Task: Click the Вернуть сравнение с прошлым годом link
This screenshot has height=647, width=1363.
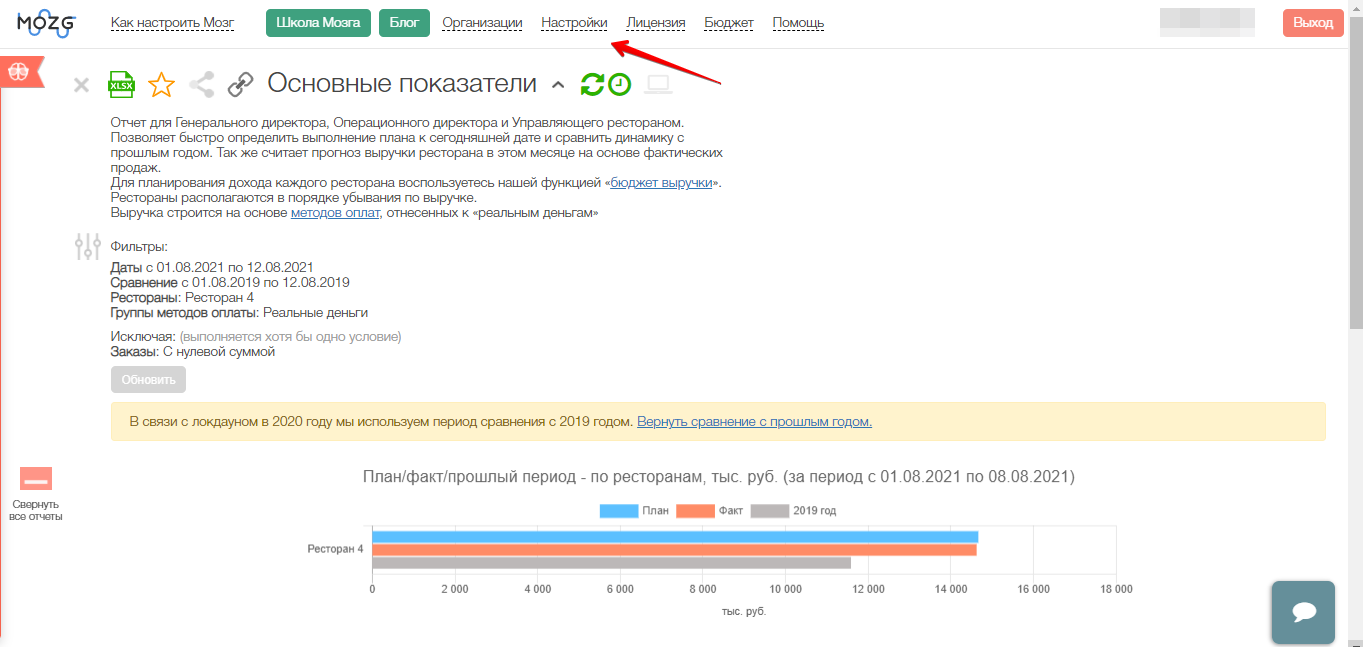Action: pyautogui.click(x=754, y=422)
